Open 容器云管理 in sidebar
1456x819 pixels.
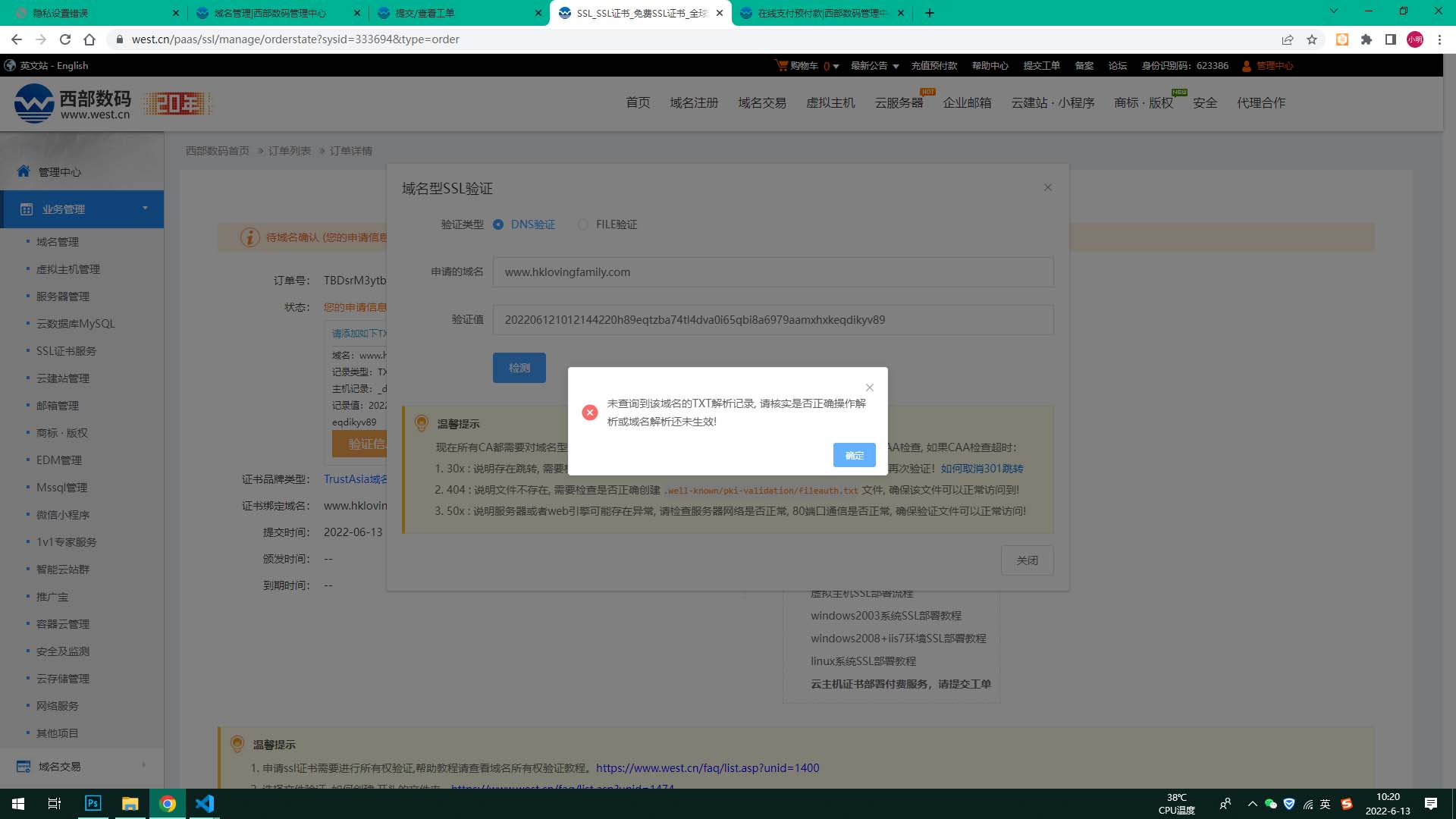click(63, 624)
